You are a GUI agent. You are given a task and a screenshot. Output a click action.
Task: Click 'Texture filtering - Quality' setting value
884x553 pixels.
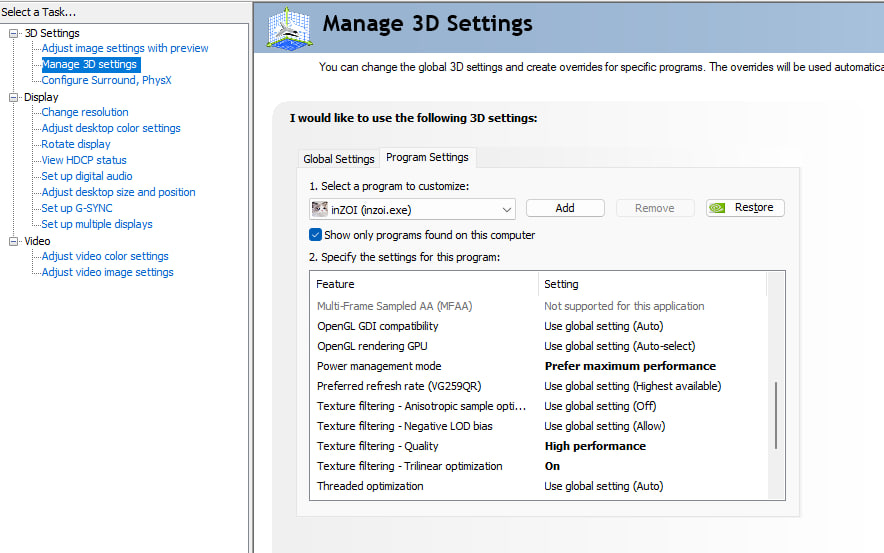click(x=595, y=446)
